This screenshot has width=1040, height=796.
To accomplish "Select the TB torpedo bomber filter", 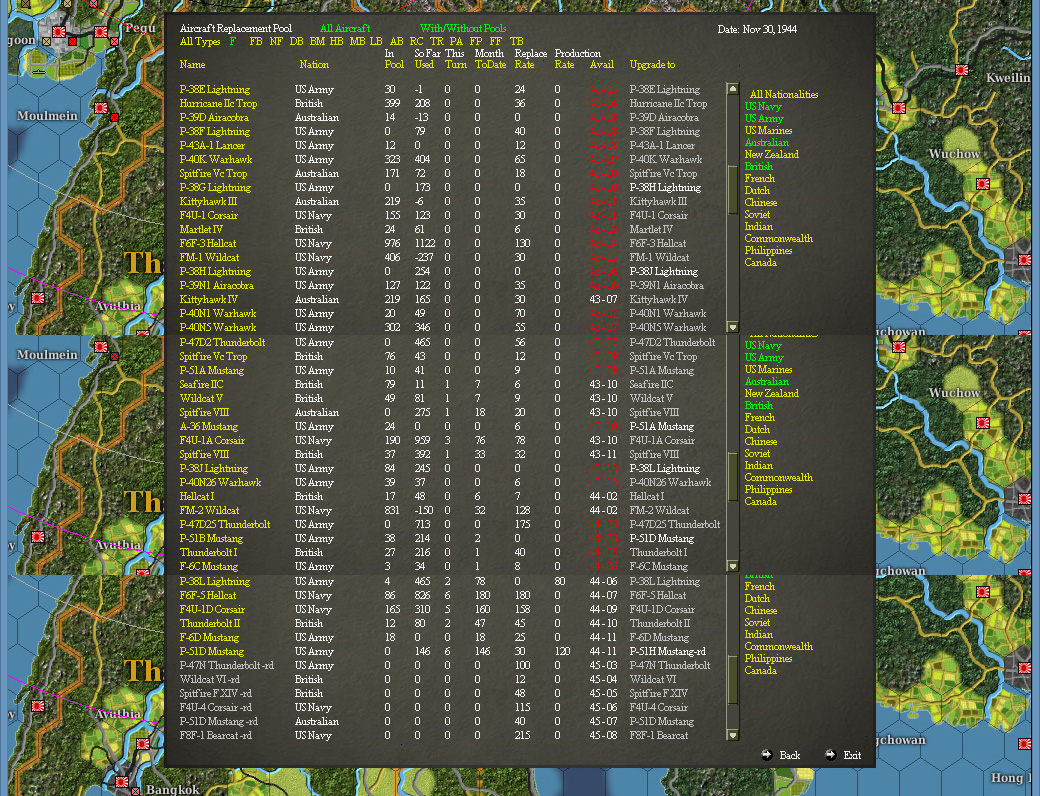I will [517, 41].
